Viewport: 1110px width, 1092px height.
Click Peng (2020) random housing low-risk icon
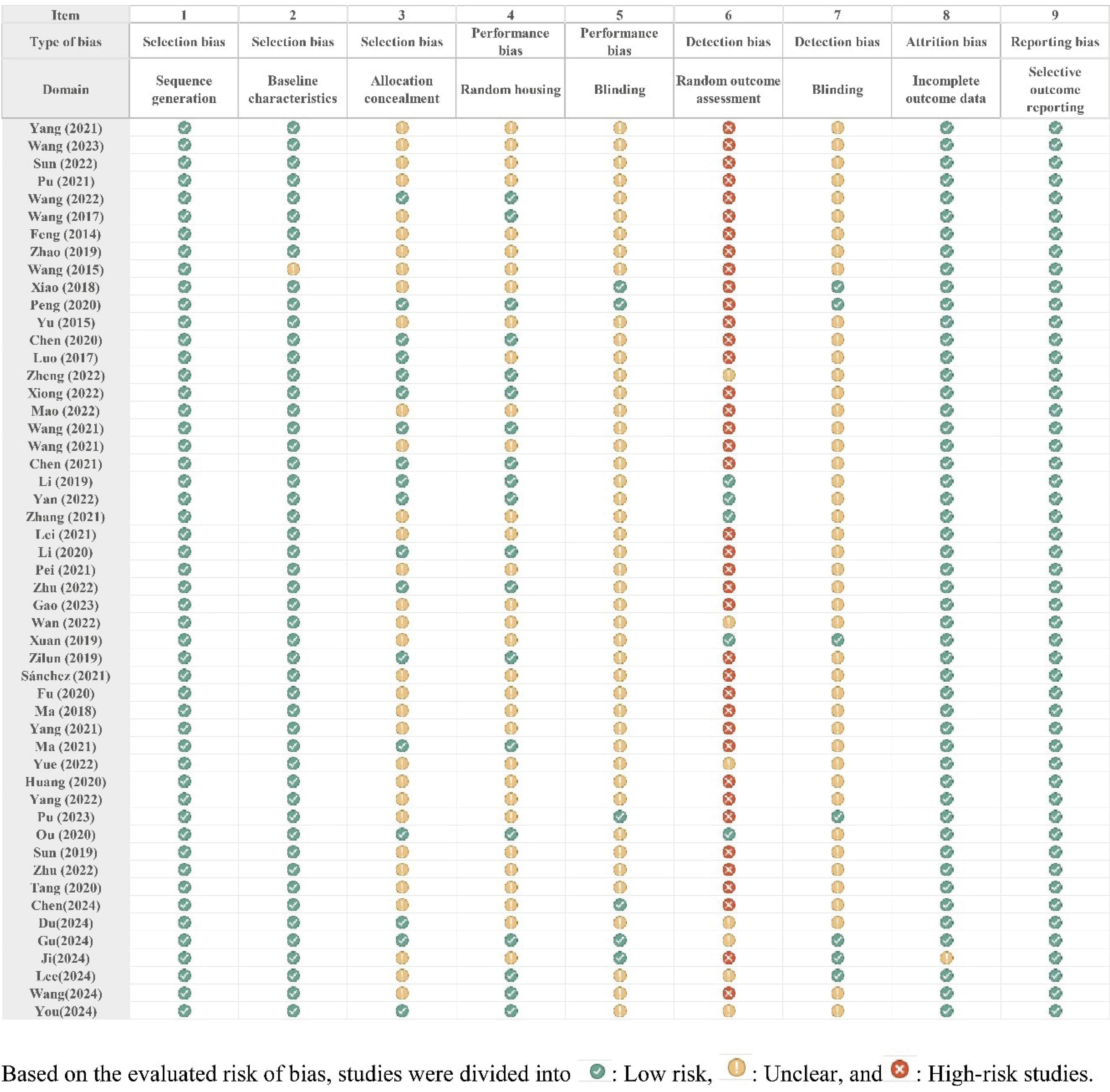[x=511, y=305]
